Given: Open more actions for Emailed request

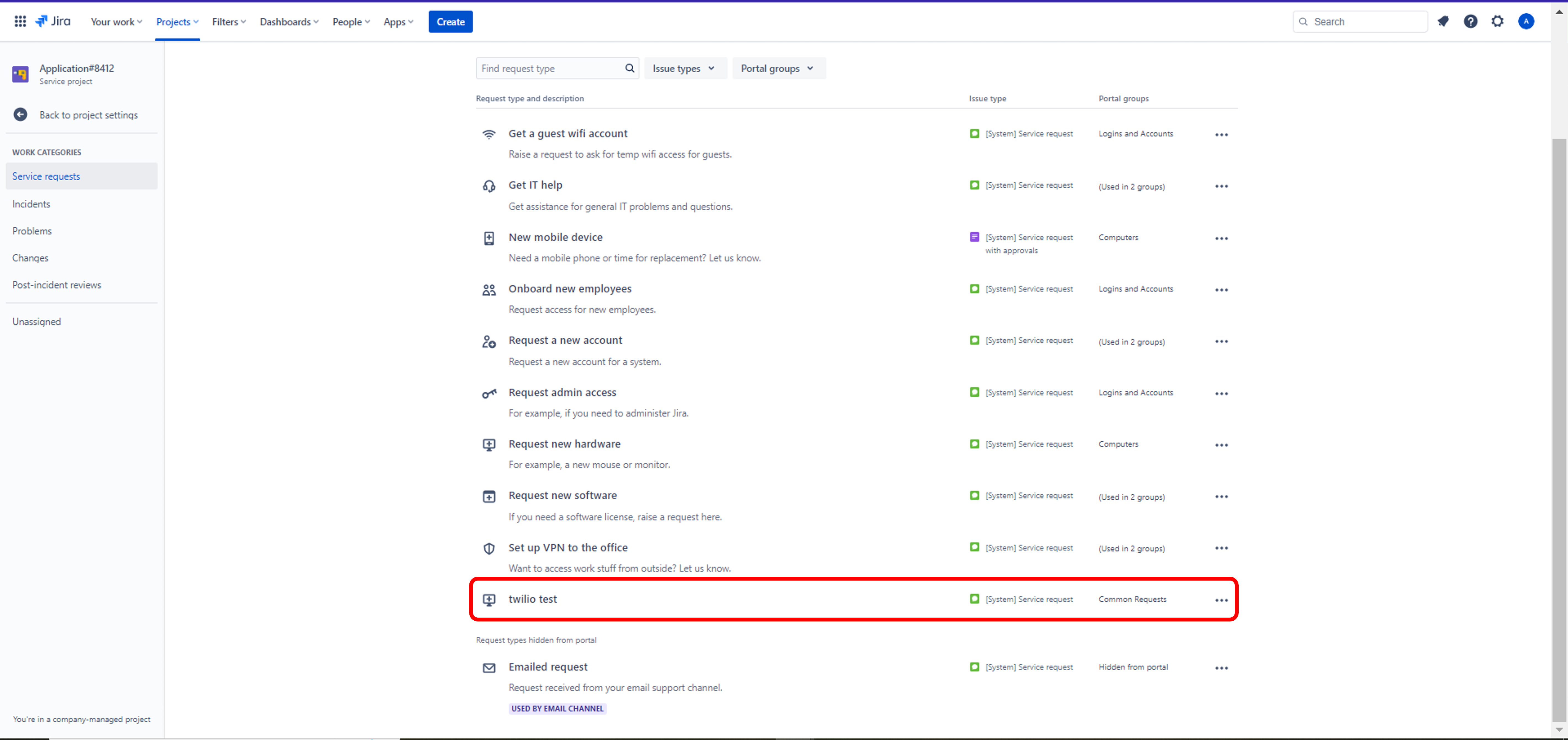Looking at the screenshot, I should click(x=1221, y=668).
